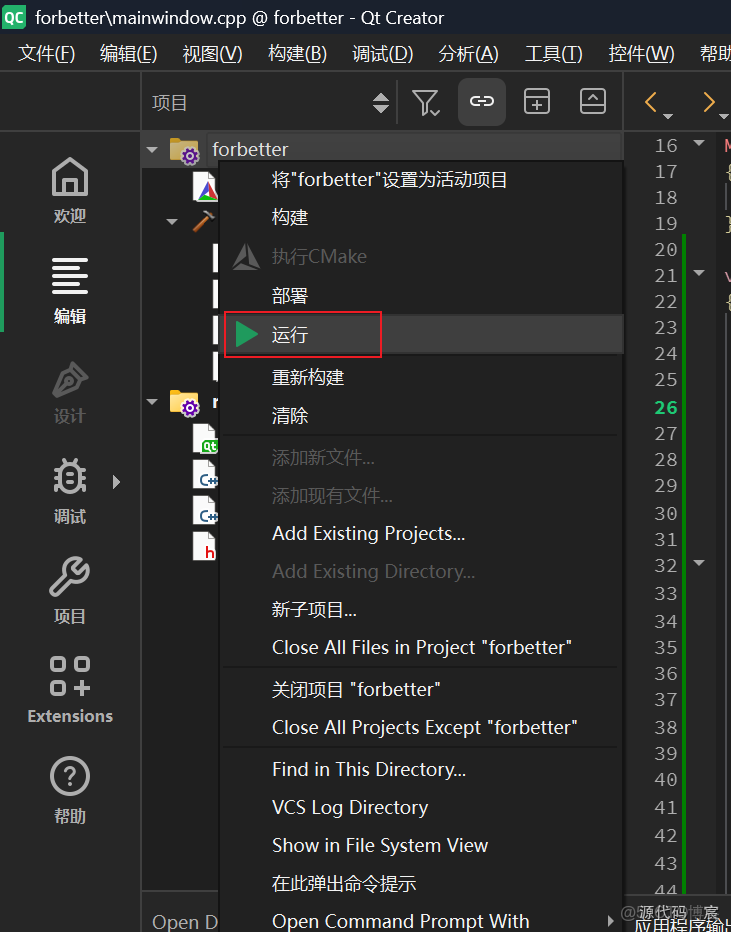The height and width of the screenshot is (932, 731).
Task: Choose 运行 from the context menu
Action: point(290,334)
